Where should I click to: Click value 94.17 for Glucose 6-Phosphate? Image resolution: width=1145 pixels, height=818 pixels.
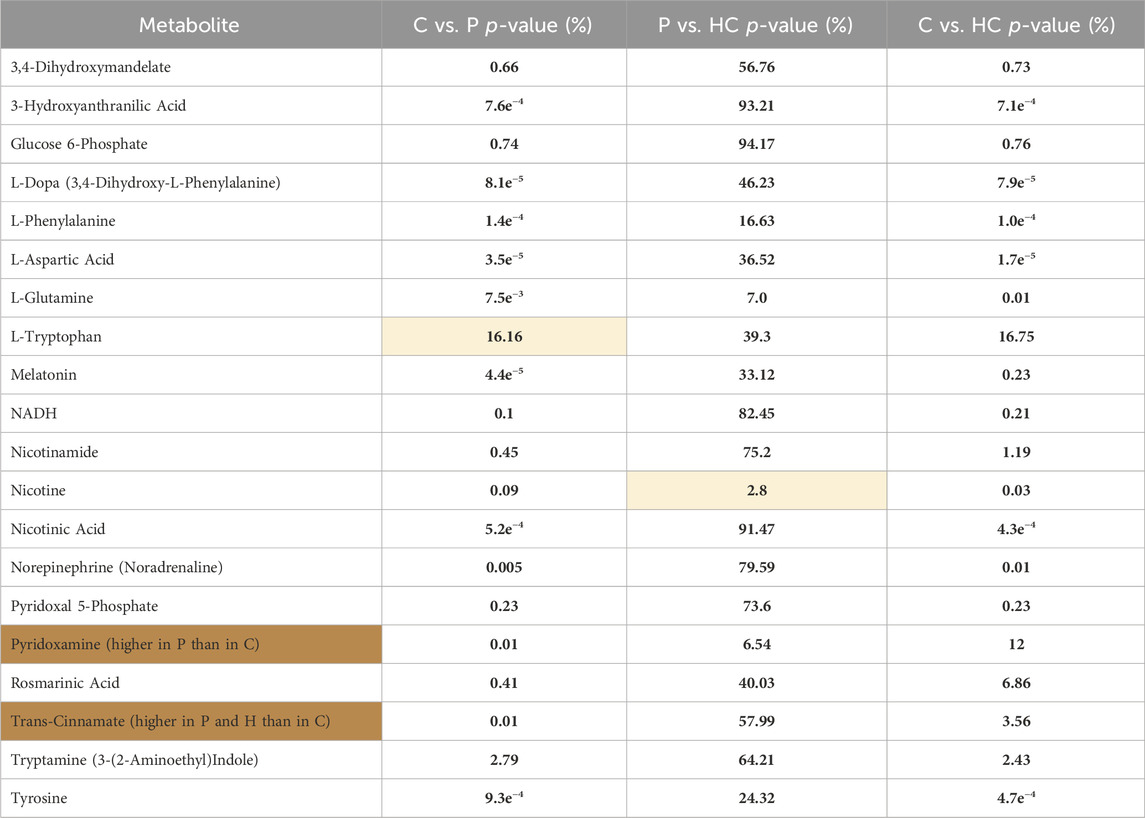point(757,144)
